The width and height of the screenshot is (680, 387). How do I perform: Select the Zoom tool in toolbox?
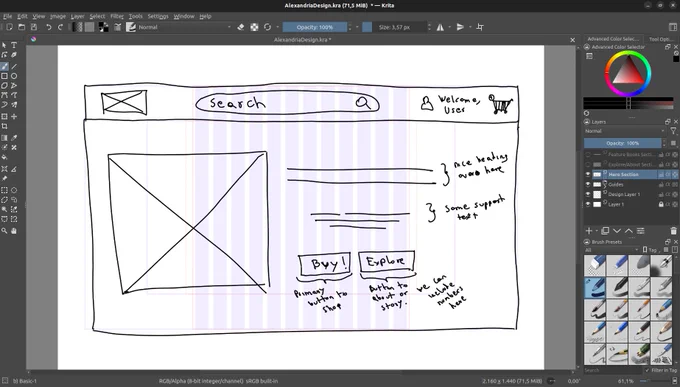(x=4, y=231)
